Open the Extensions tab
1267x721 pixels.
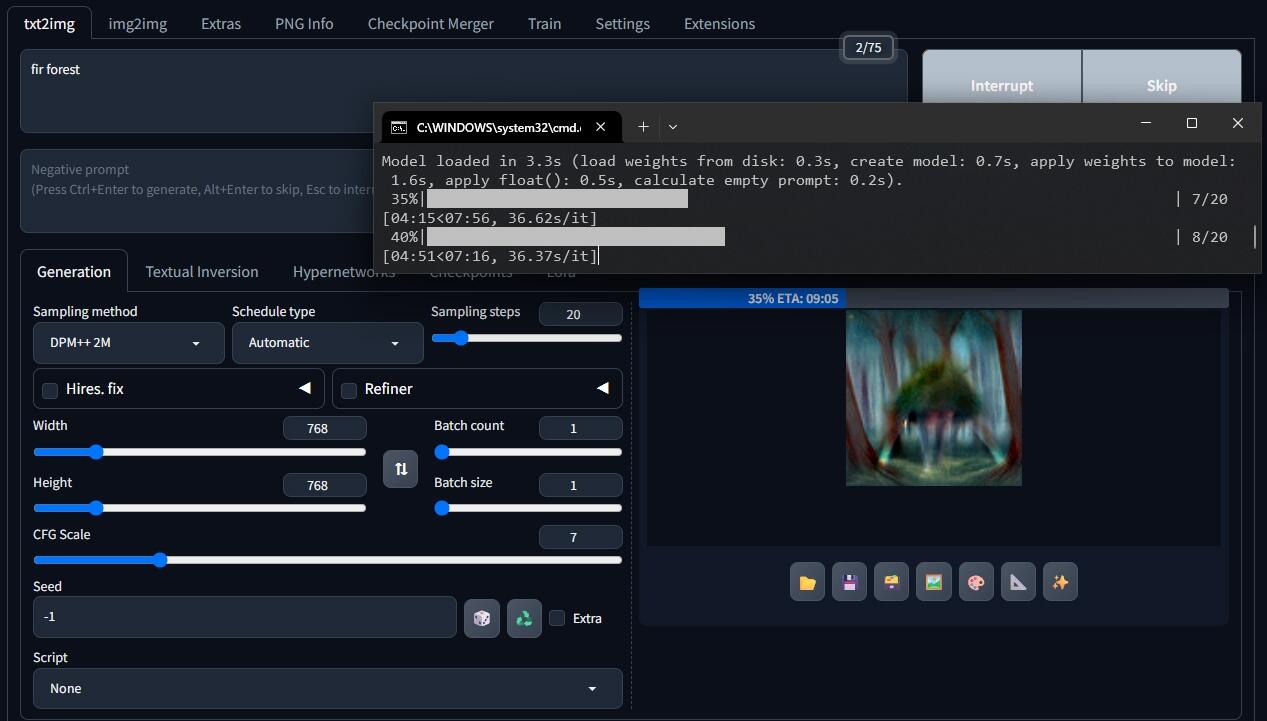(x=719, y=23)
